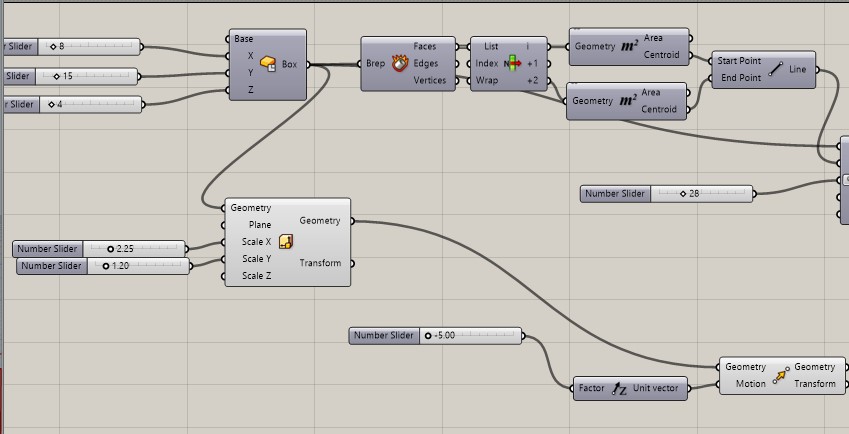The height and width of the screenshot is (434, 849).
Task: Click the Geometry output of Move component
Action: click(x=815, y=367)
